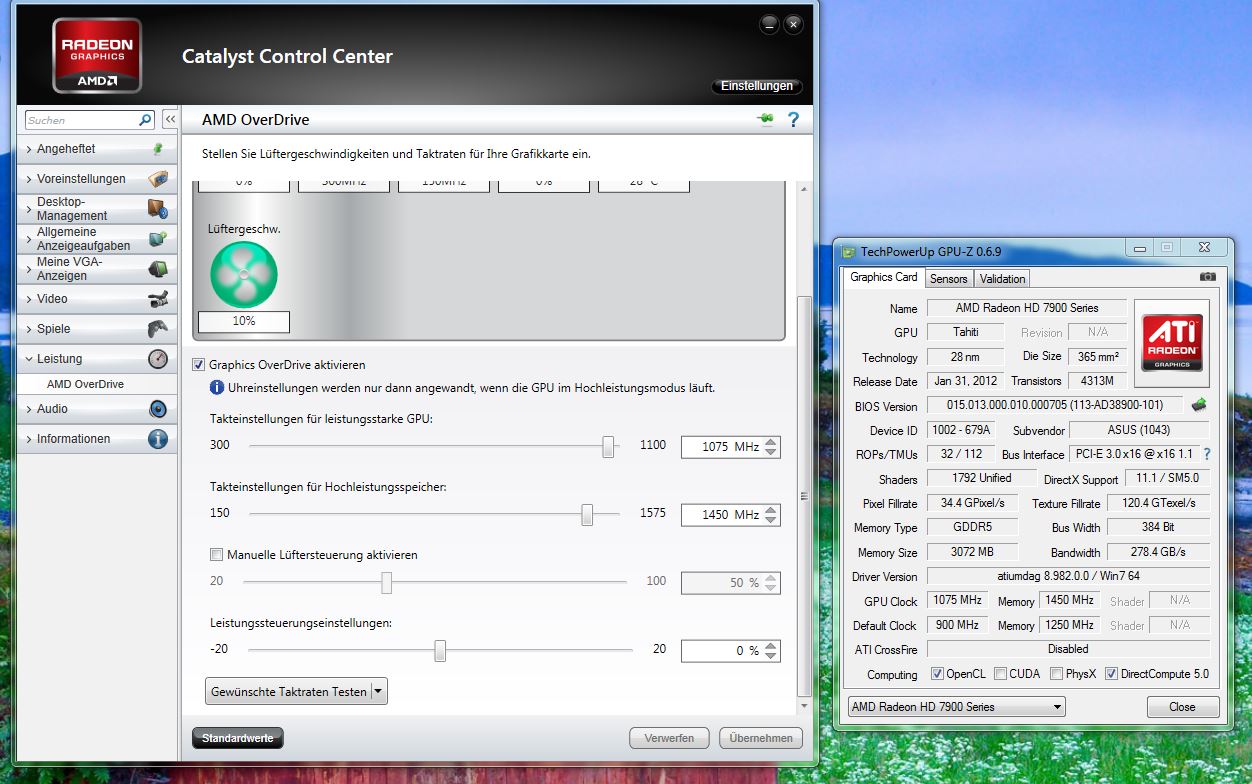Select Graphics Card tab in GPU-Z
The image size is (1252, 784).
(x=883, y=277)
